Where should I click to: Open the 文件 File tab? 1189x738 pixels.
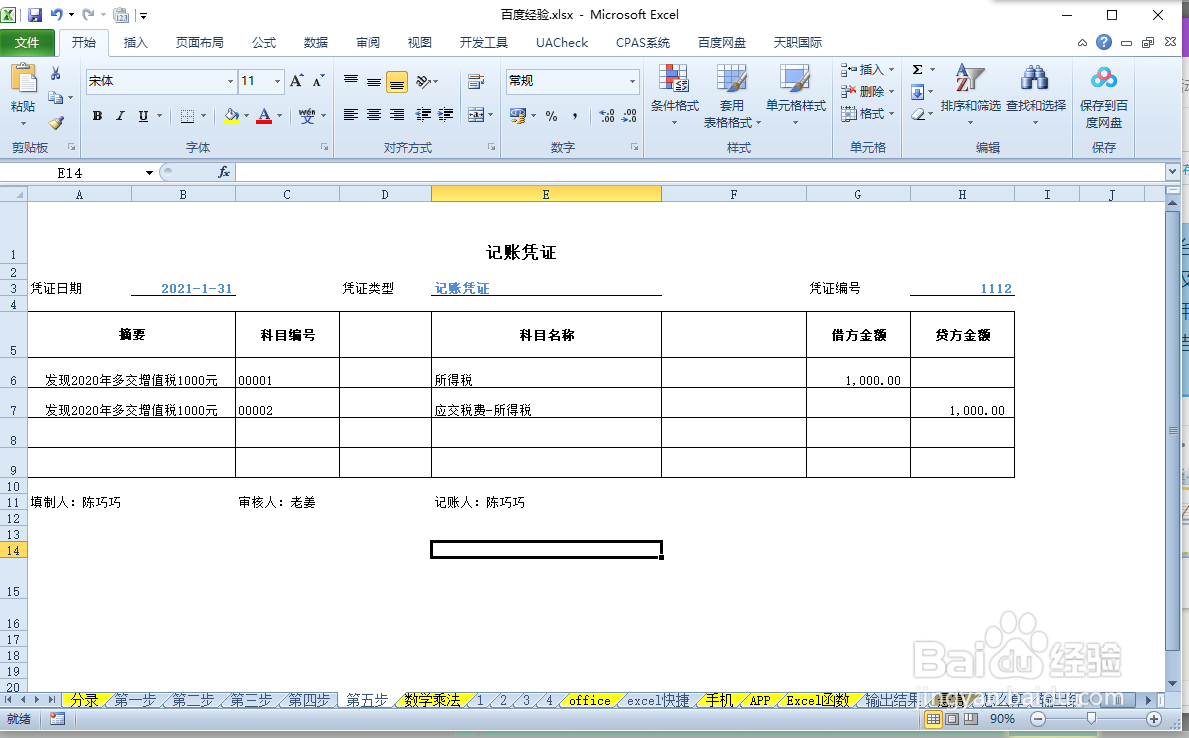click(x=27, y=42)
